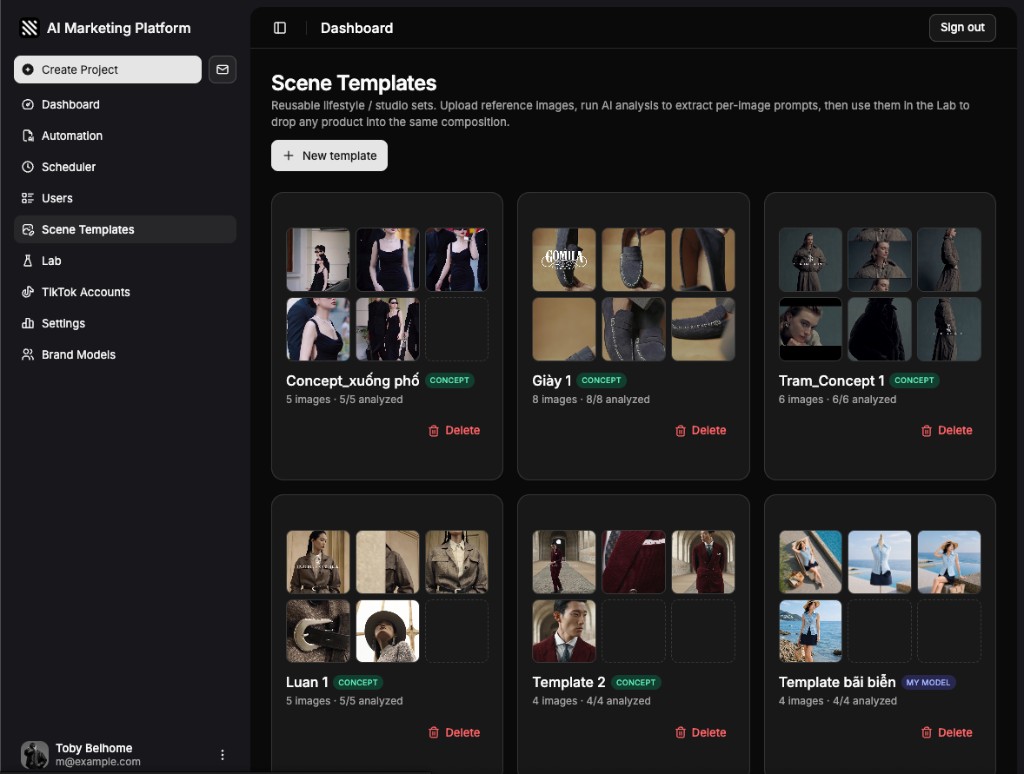This screenshot has height=774, width=1024.
Task: Toggle the sidebar panel icon
Action: coord(280,27)
